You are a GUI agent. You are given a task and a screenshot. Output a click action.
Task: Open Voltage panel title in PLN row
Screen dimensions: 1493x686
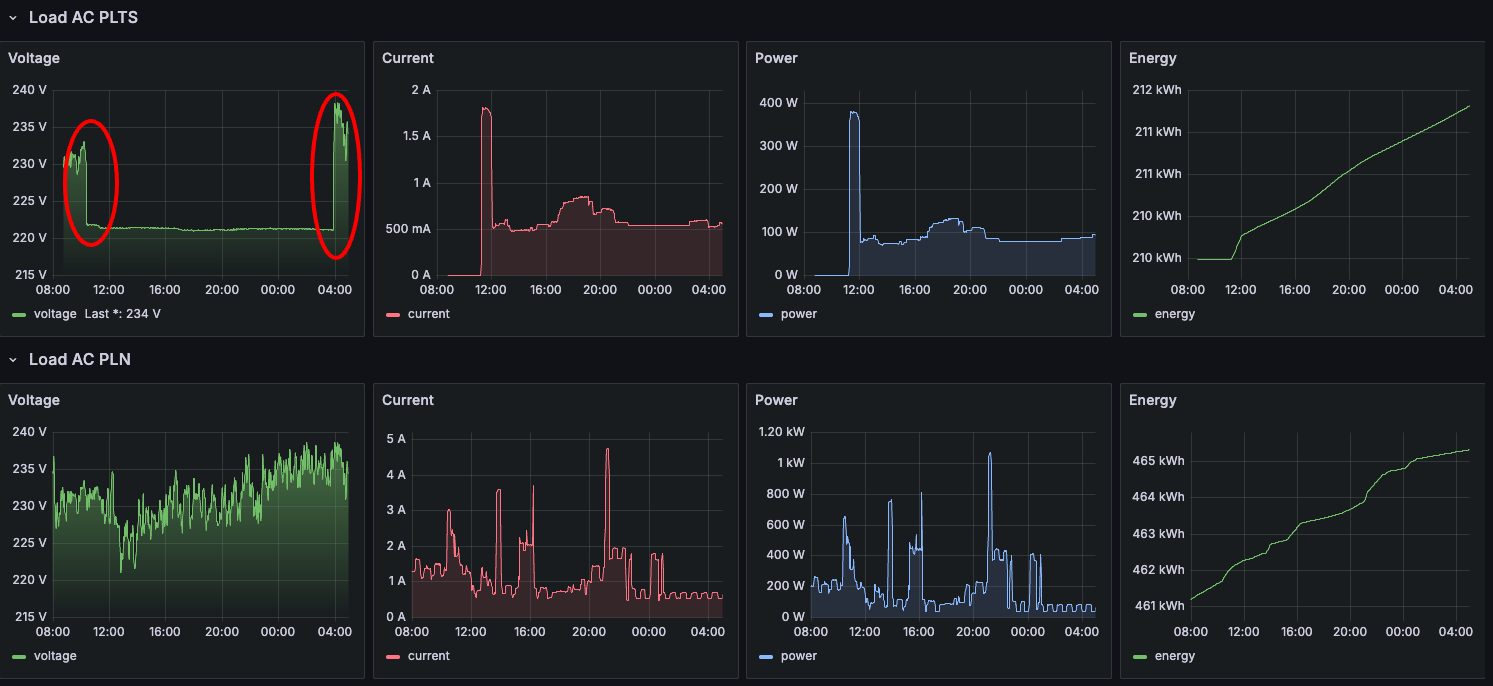click(34, 400)
